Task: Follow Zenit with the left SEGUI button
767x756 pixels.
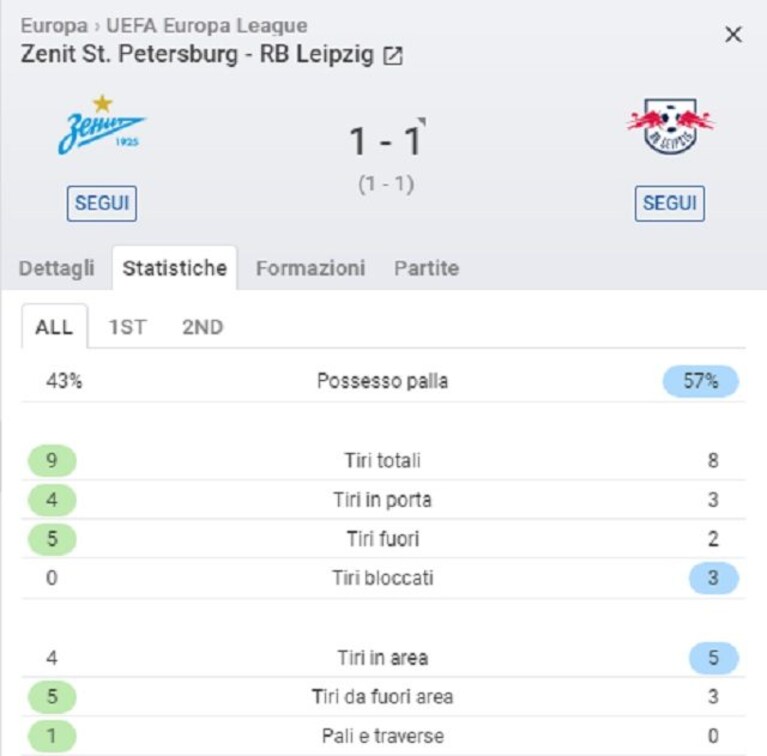Action: point(102,203)
